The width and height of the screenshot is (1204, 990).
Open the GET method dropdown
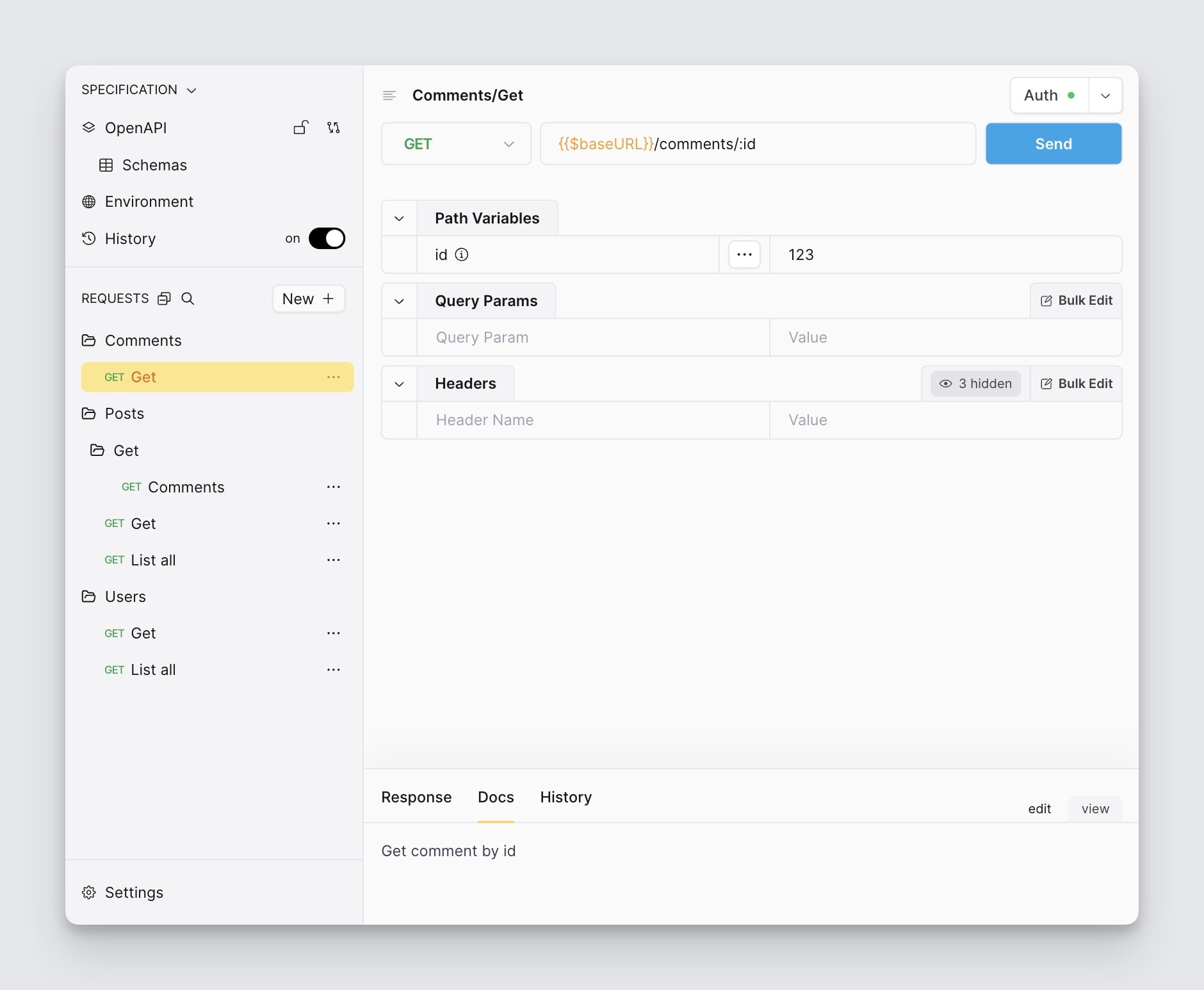coord(456,144)
